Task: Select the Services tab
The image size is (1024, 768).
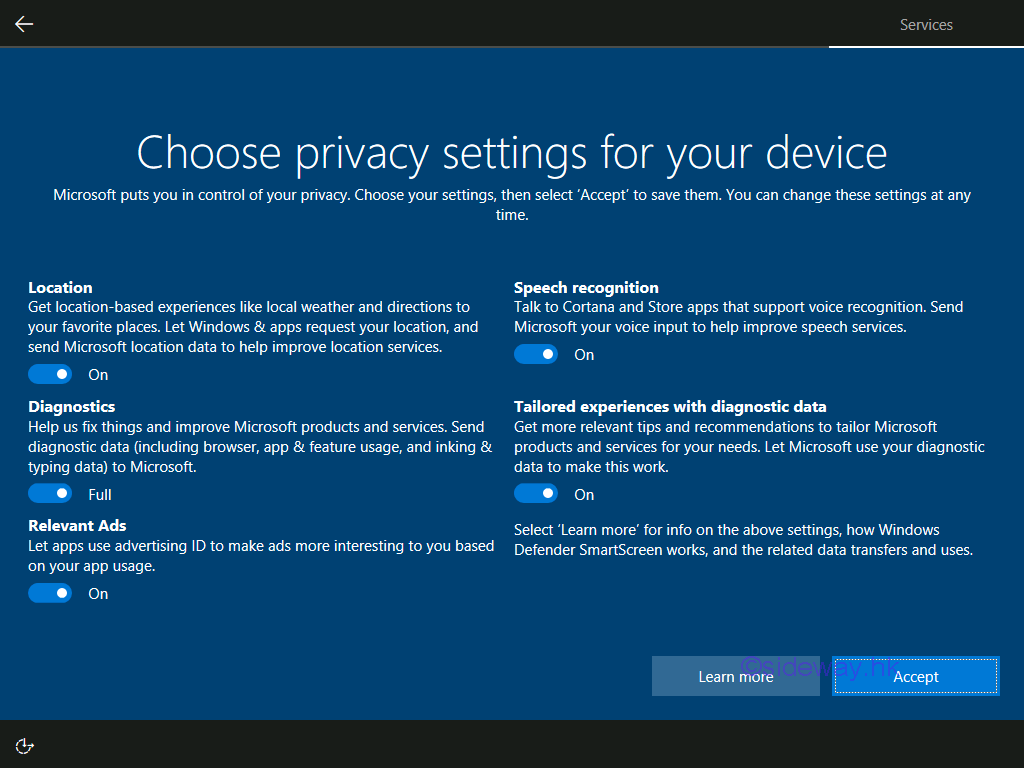Action: (x=926, y=25)
